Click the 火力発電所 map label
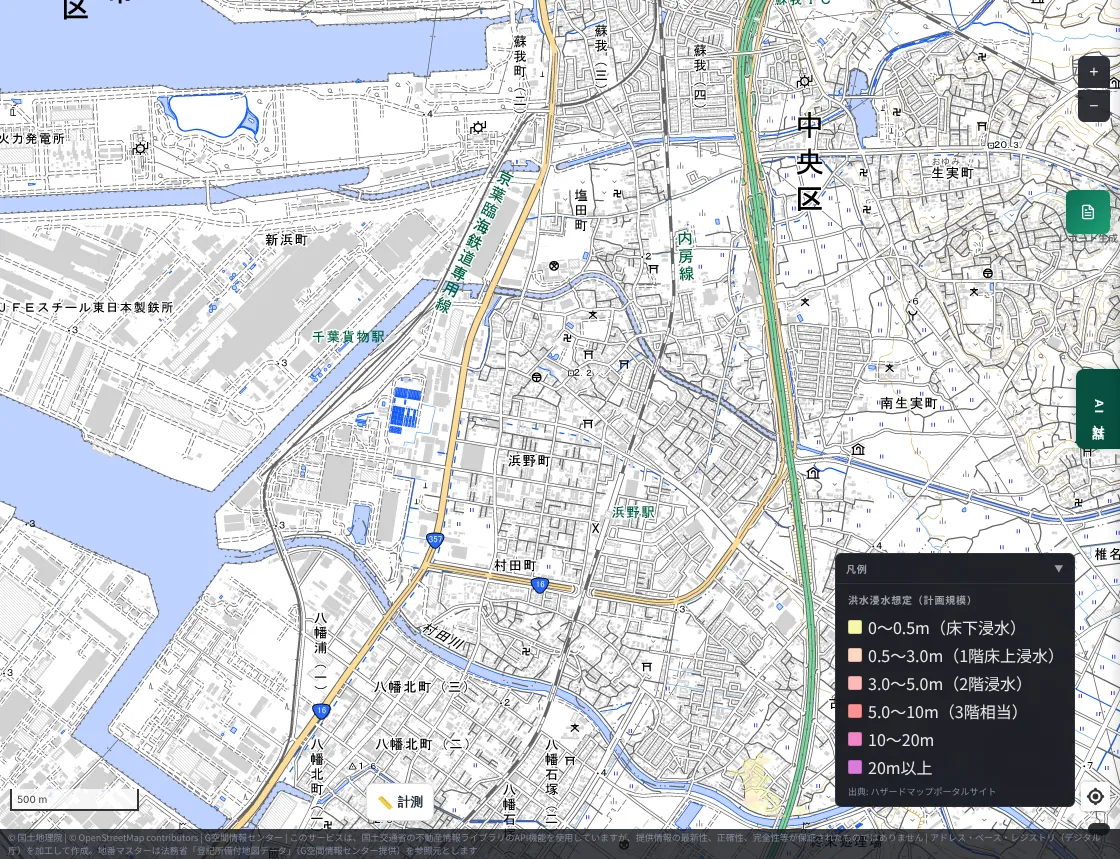 [x=32, y=139]
